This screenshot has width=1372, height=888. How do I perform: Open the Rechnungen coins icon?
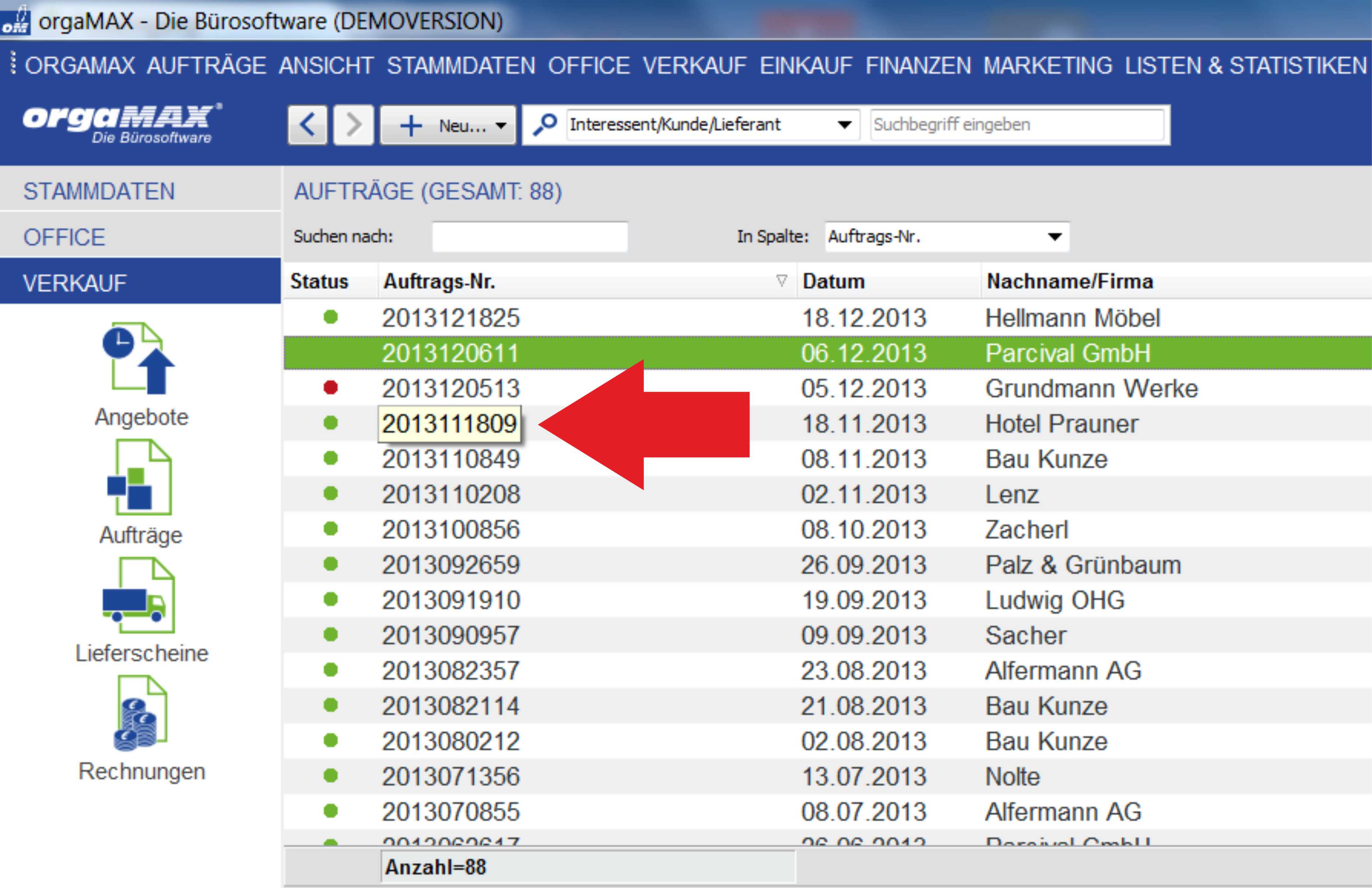[140, 713]
